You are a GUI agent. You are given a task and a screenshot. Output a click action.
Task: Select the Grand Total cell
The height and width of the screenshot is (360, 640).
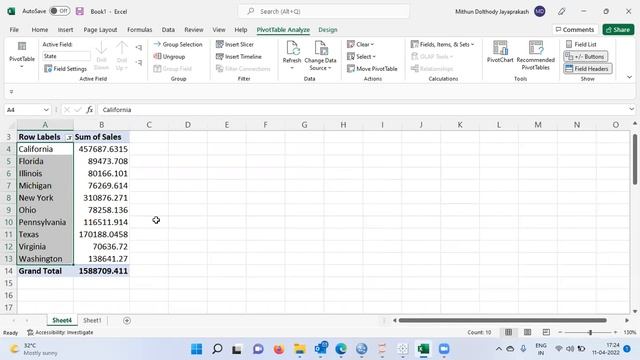[45, 271]
